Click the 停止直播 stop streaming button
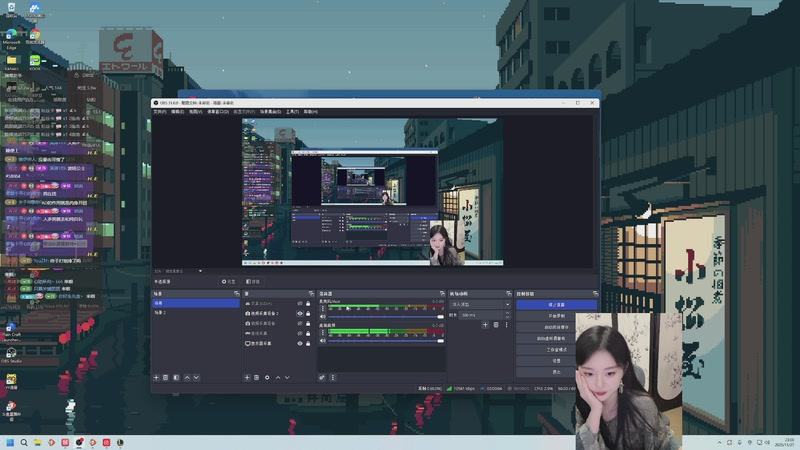 (x=556, y=305)
